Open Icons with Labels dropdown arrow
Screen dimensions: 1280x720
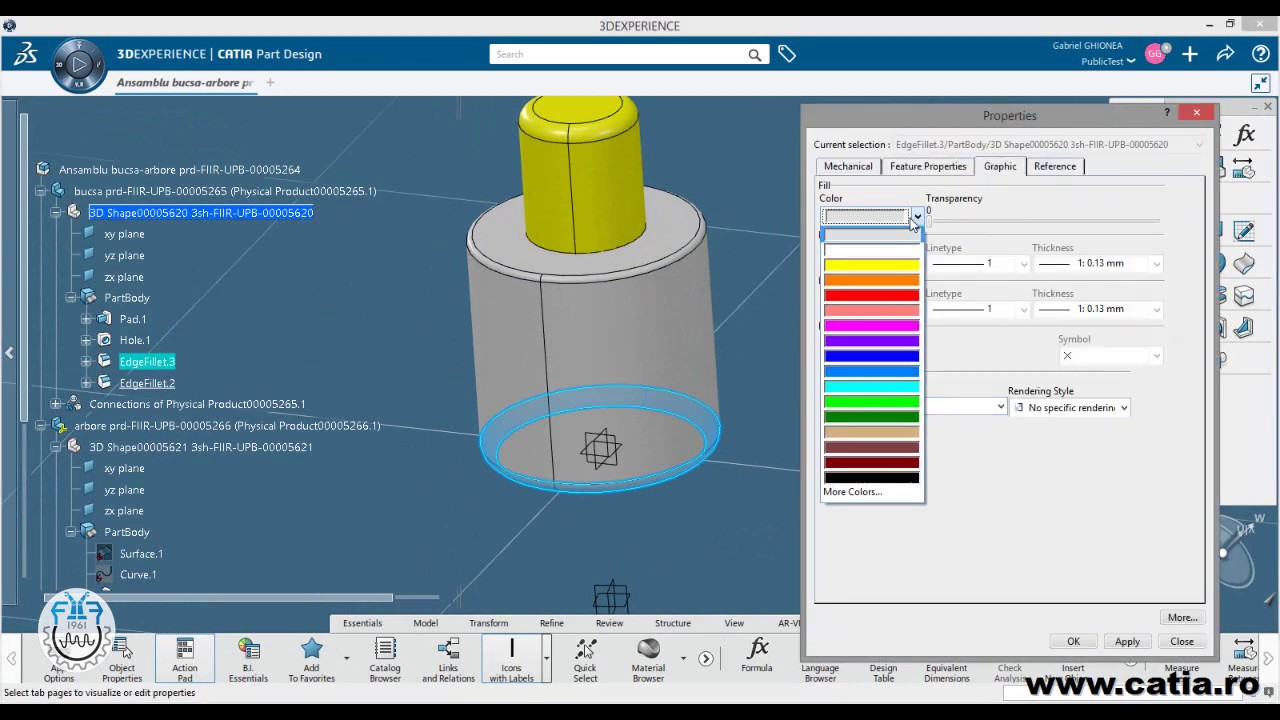pyautogui.click(x=546, y=658)
